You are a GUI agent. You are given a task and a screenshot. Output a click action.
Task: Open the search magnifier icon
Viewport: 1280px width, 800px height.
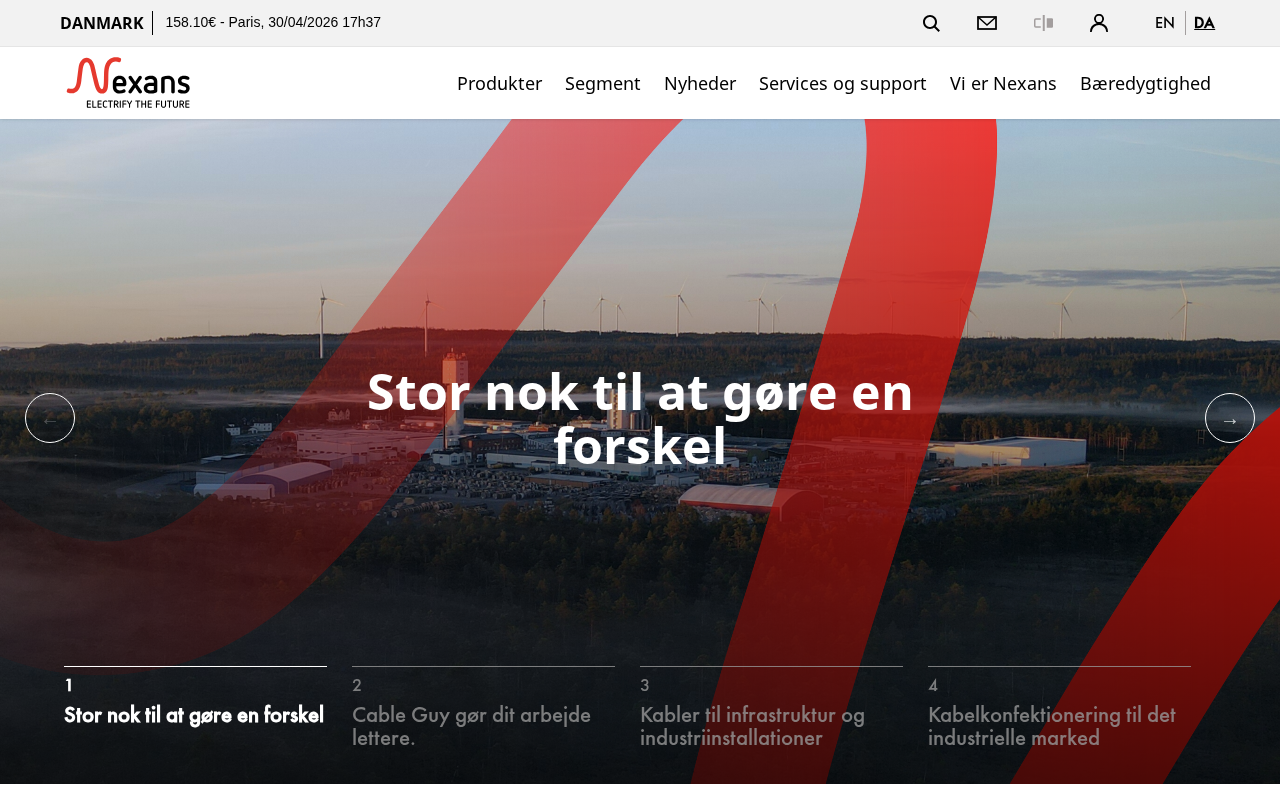click(931, 23)
